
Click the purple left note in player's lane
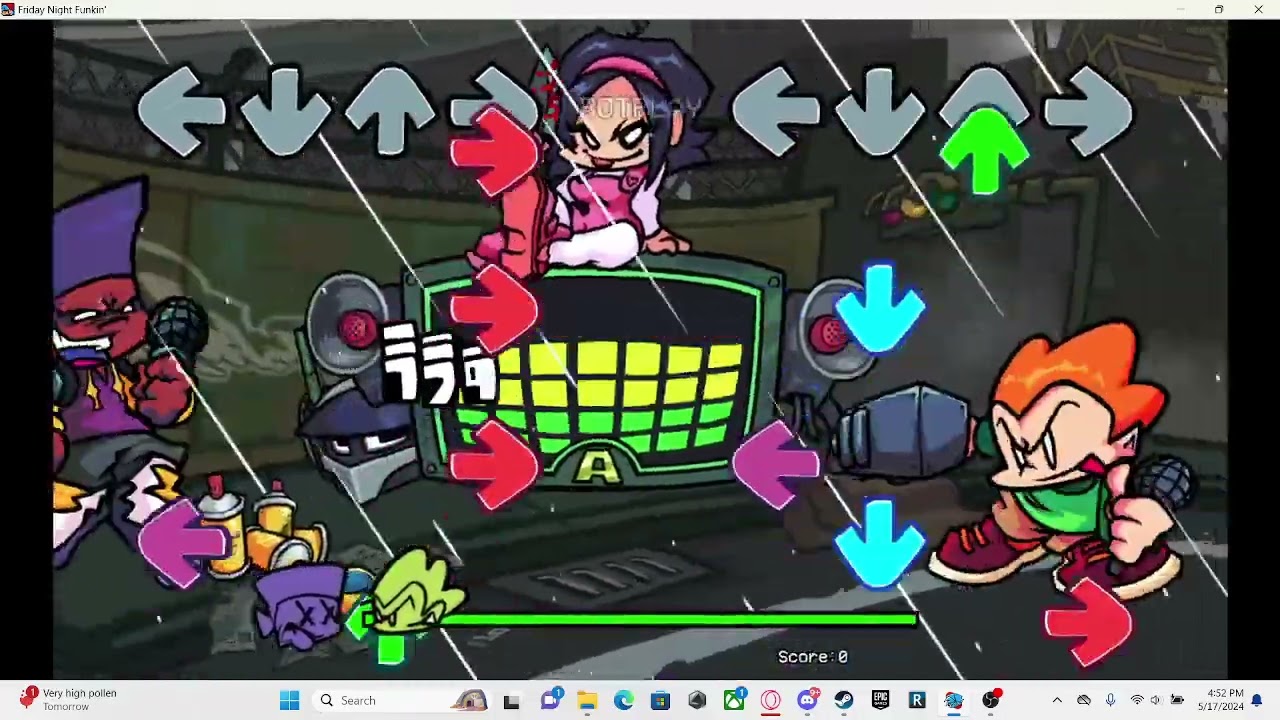click(x=776, y=465)
